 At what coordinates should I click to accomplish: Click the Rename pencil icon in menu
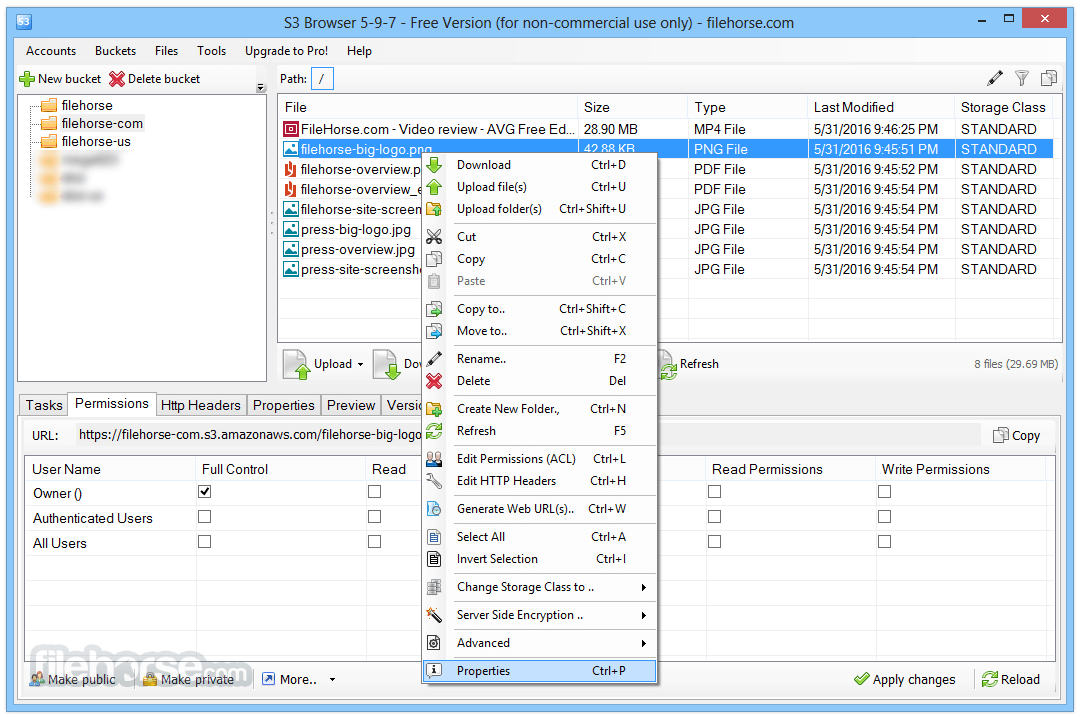point(434,358)
